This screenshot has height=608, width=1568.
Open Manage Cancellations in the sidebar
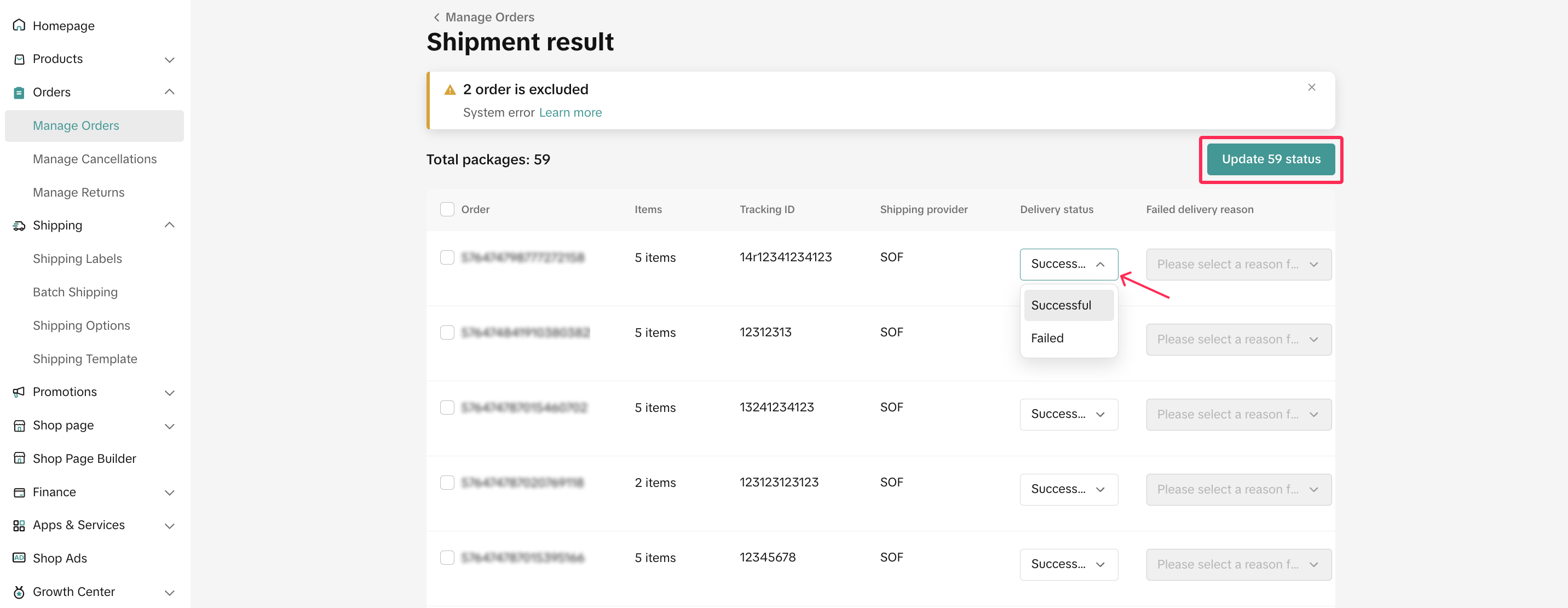[x=94, y=159]
